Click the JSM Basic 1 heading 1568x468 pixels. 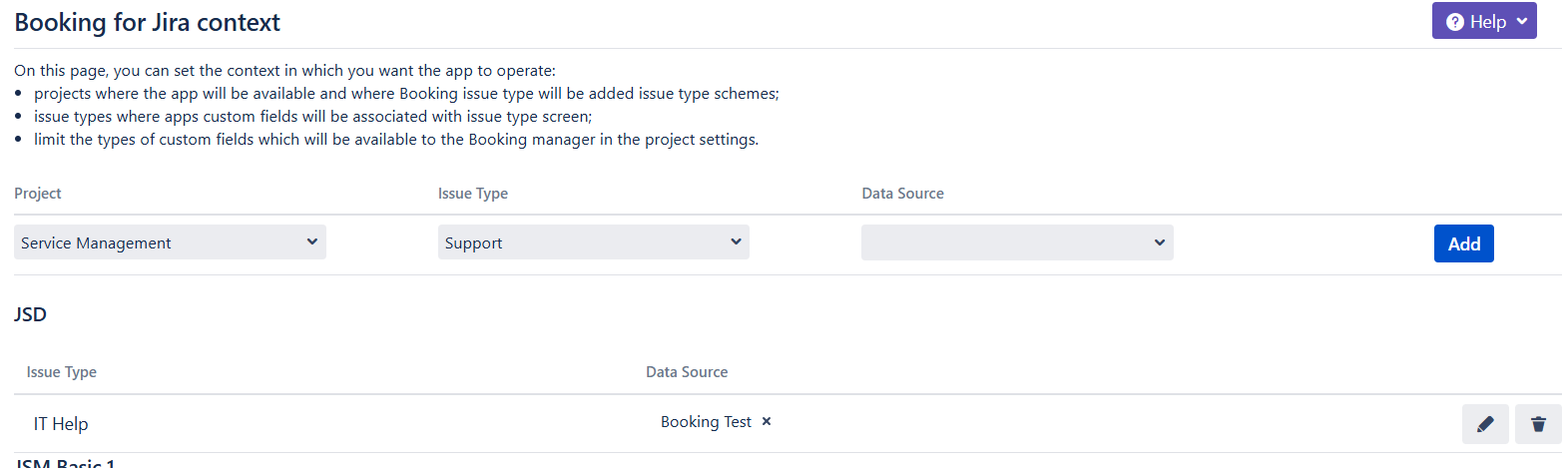(66, 463)
